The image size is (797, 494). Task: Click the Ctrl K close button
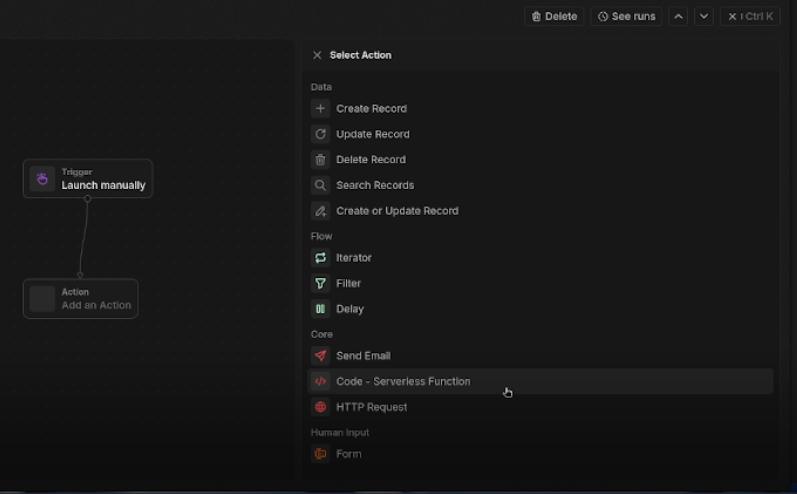tap(750, 16)
